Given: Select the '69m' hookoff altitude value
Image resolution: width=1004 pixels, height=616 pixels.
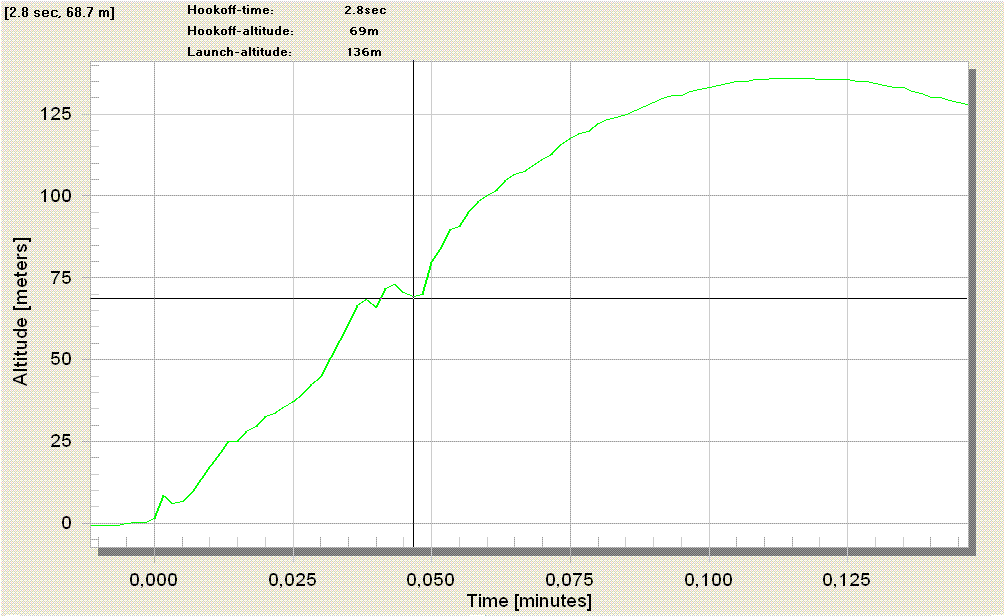Looking at the screenshot, I should point(364,31).
